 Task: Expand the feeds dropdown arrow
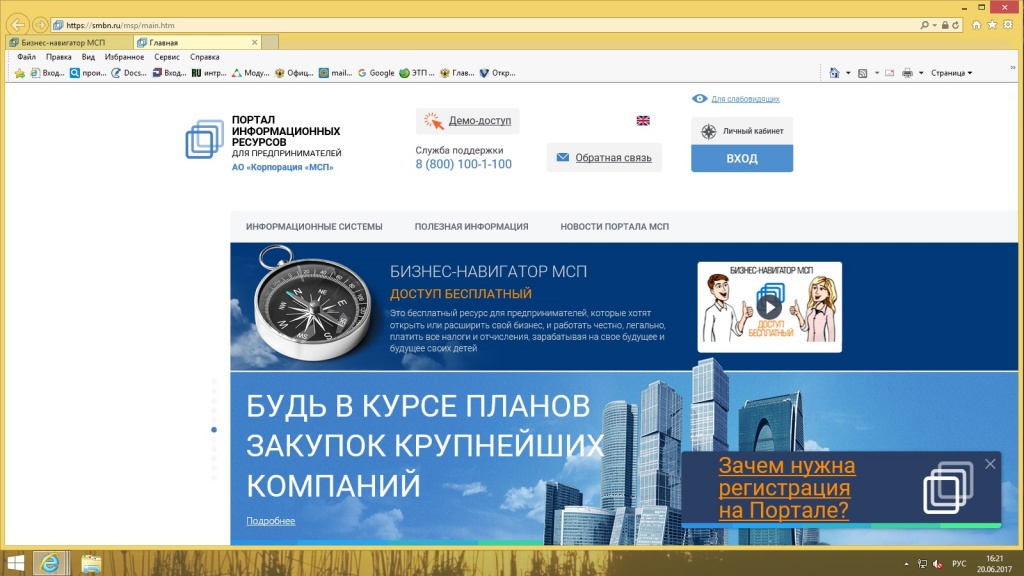pos(876,73)
